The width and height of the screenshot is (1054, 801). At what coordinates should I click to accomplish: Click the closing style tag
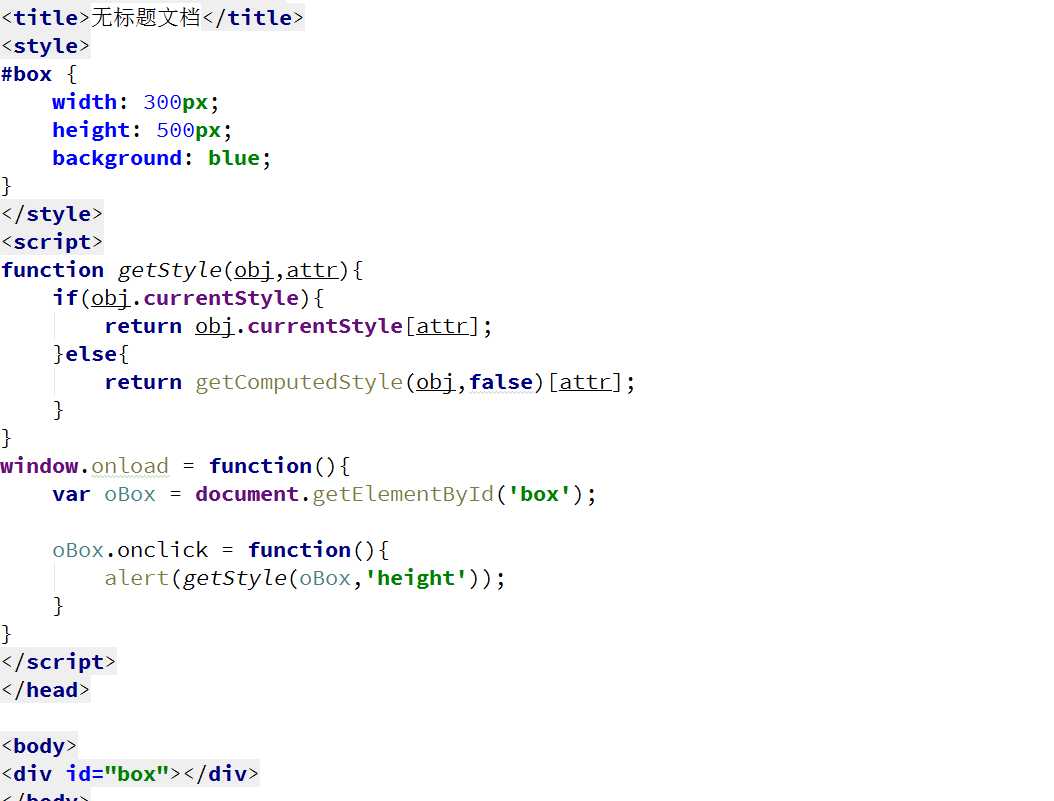[52, 214]
